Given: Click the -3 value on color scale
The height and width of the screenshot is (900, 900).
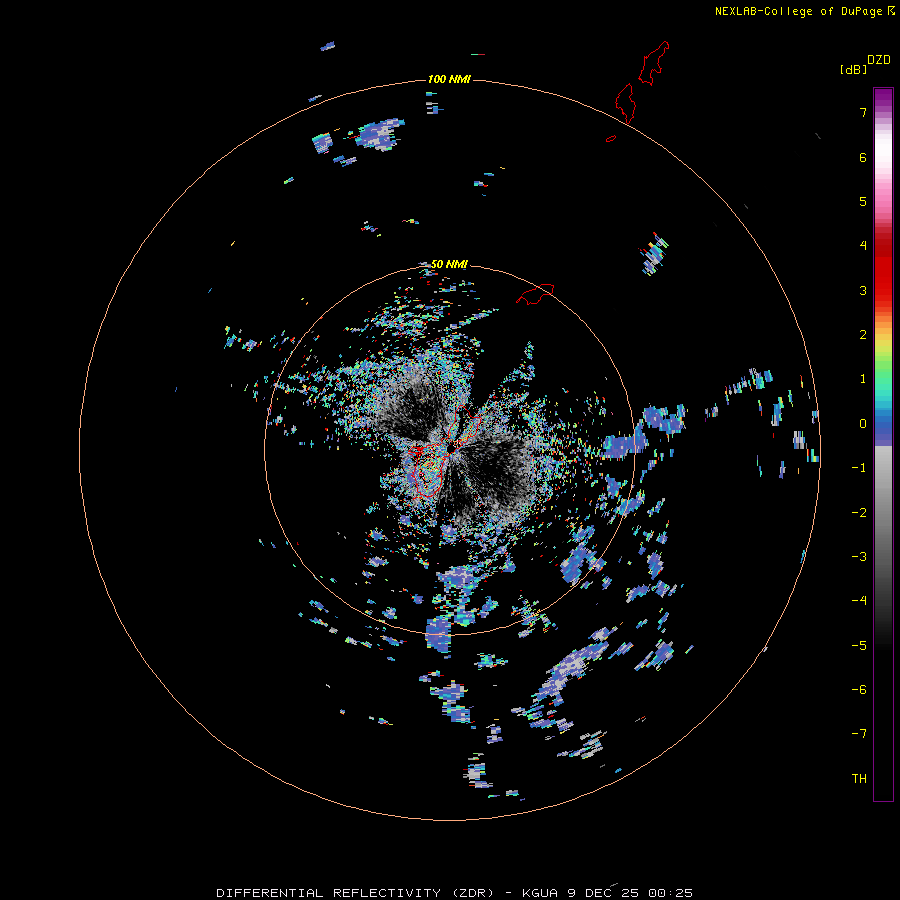Looking at the screenshot, I should click(x=859, y=557).
